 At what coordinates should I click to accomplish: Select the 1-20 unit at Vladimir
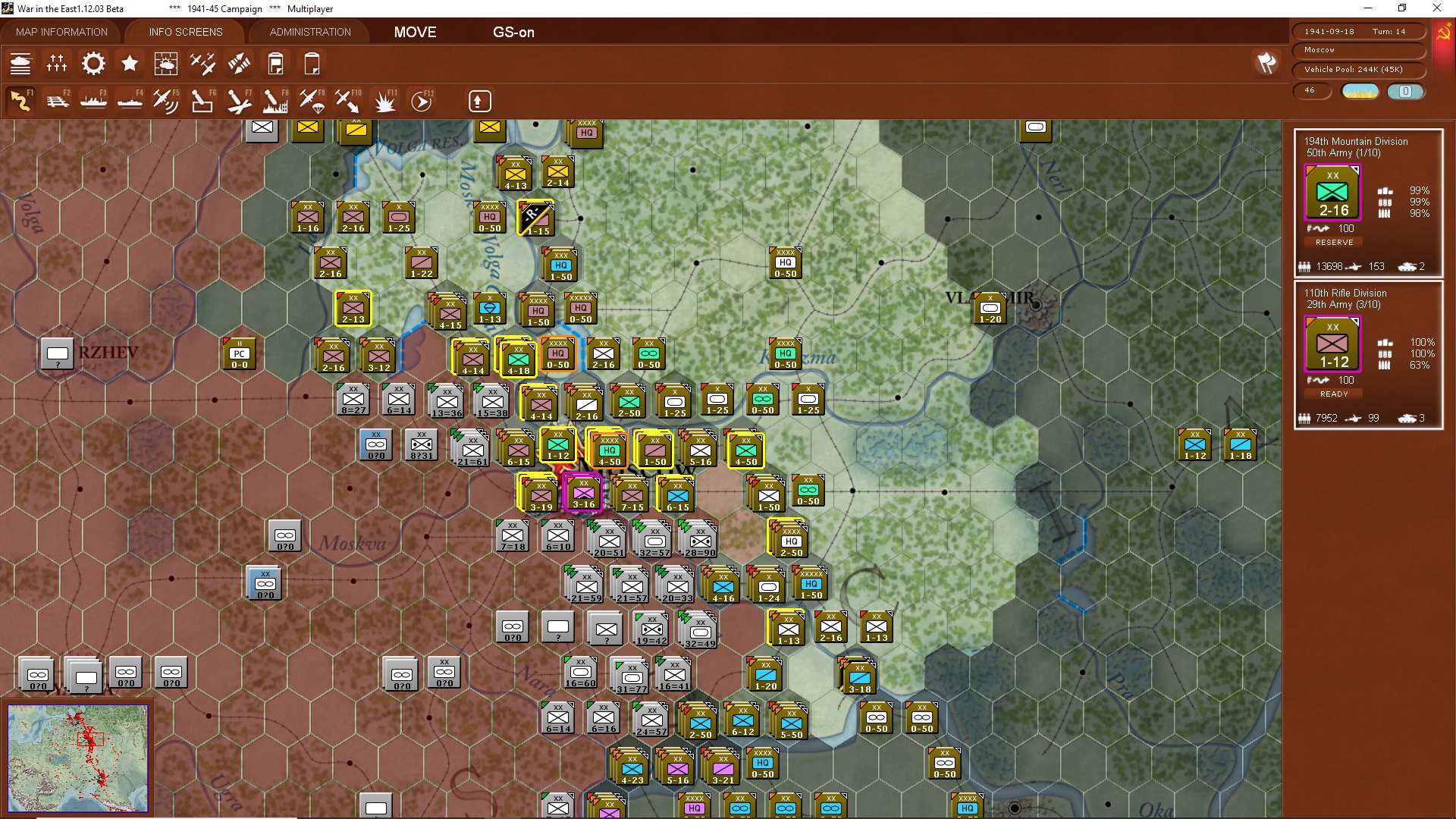pos(990,309)
